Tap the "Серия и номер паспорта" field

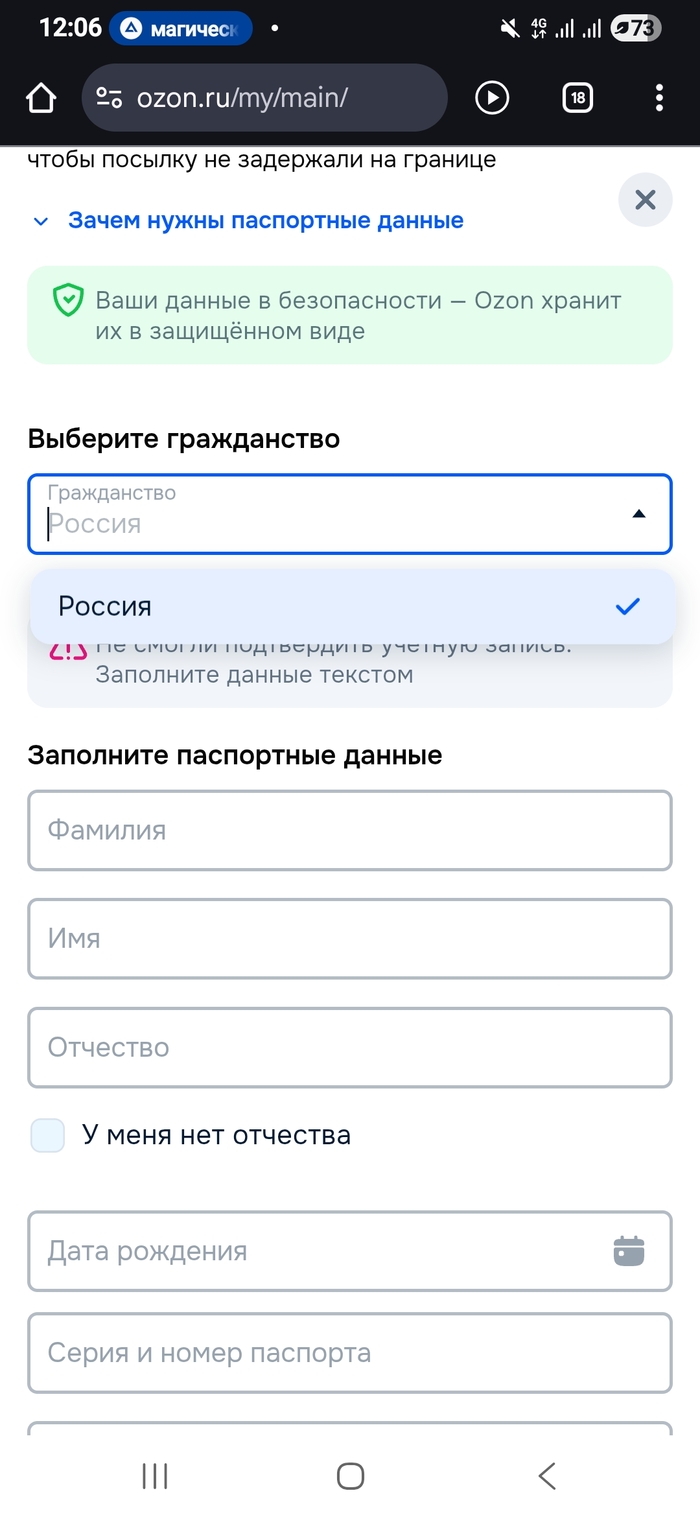tap(350, 1354)
